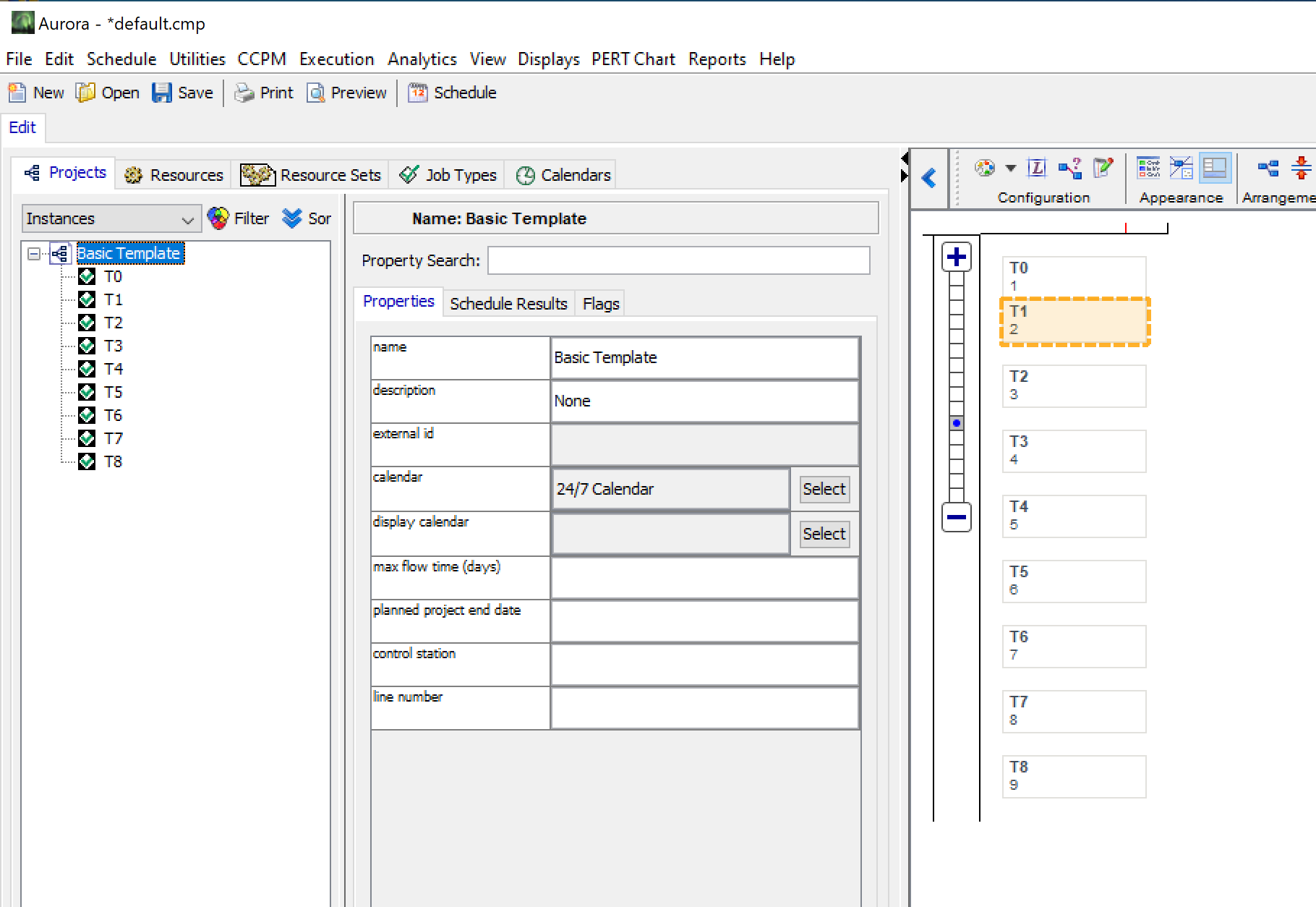Open the Instances dropdown
Image resolution: width=1316 pixels, height=907 pixels.
tap(111, 218)
